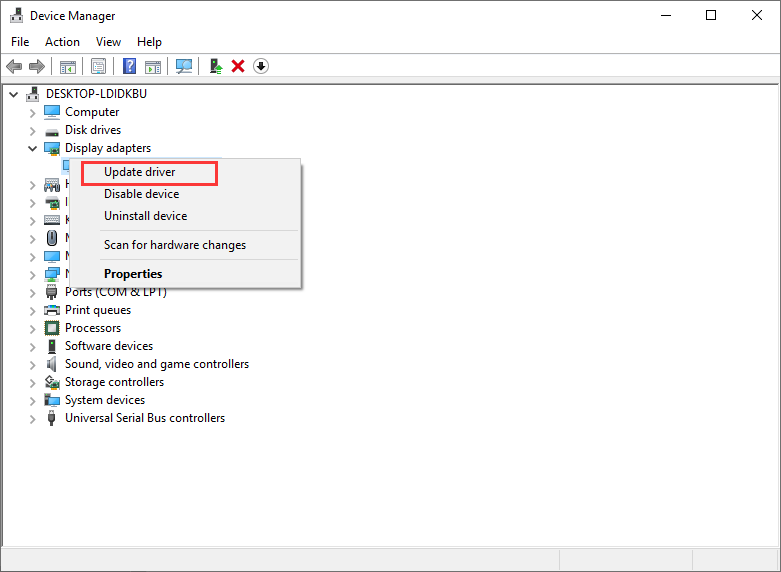Select the Processors tree item
The height and width of the screenshot is (572, 781).
point(93,328)
